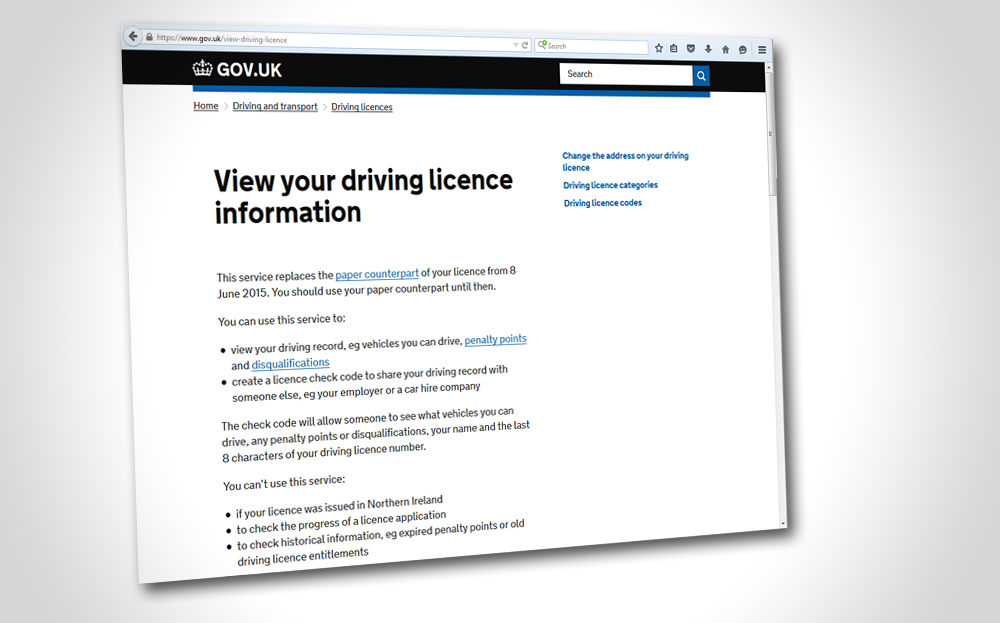This screenshot has width=1000, height=623.
Task: Open Change the address on your driving licence
Action: [x=626, y=161]
